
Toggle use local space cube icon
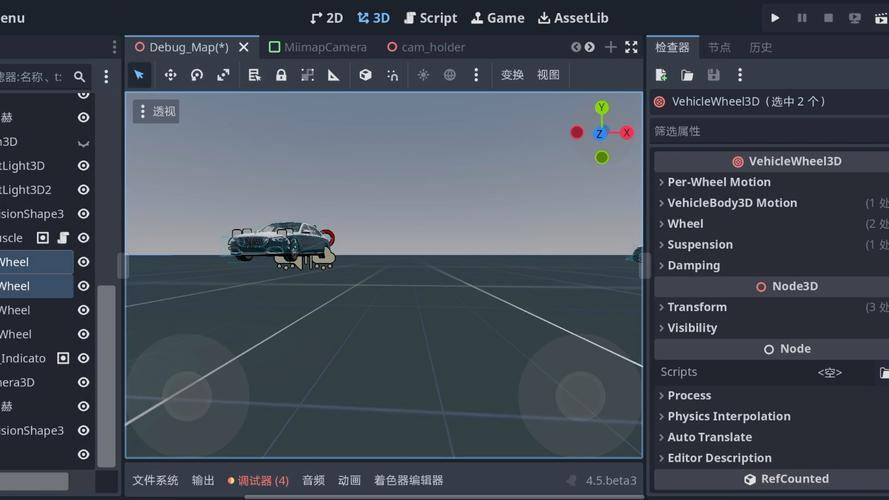(x=366, y=75)
